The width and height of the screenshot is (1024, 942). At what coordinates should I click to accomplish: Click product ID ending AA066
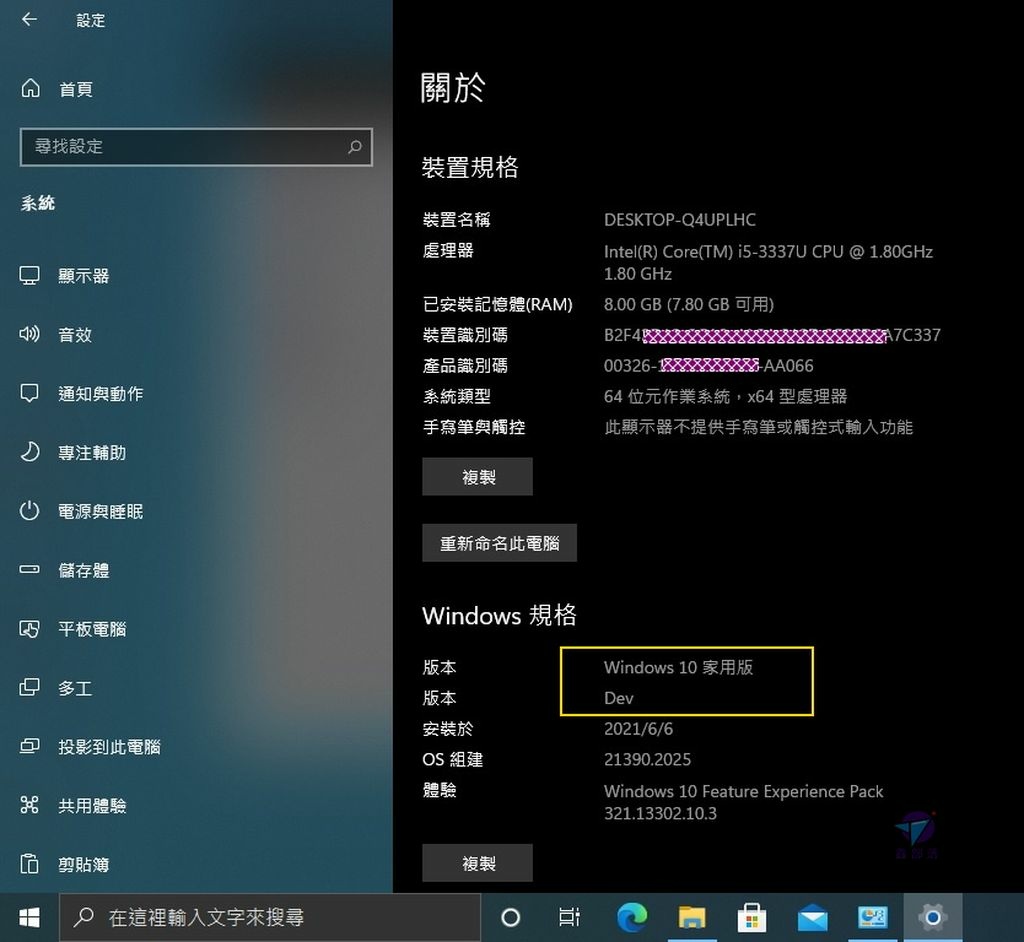[x=709, y=365]
